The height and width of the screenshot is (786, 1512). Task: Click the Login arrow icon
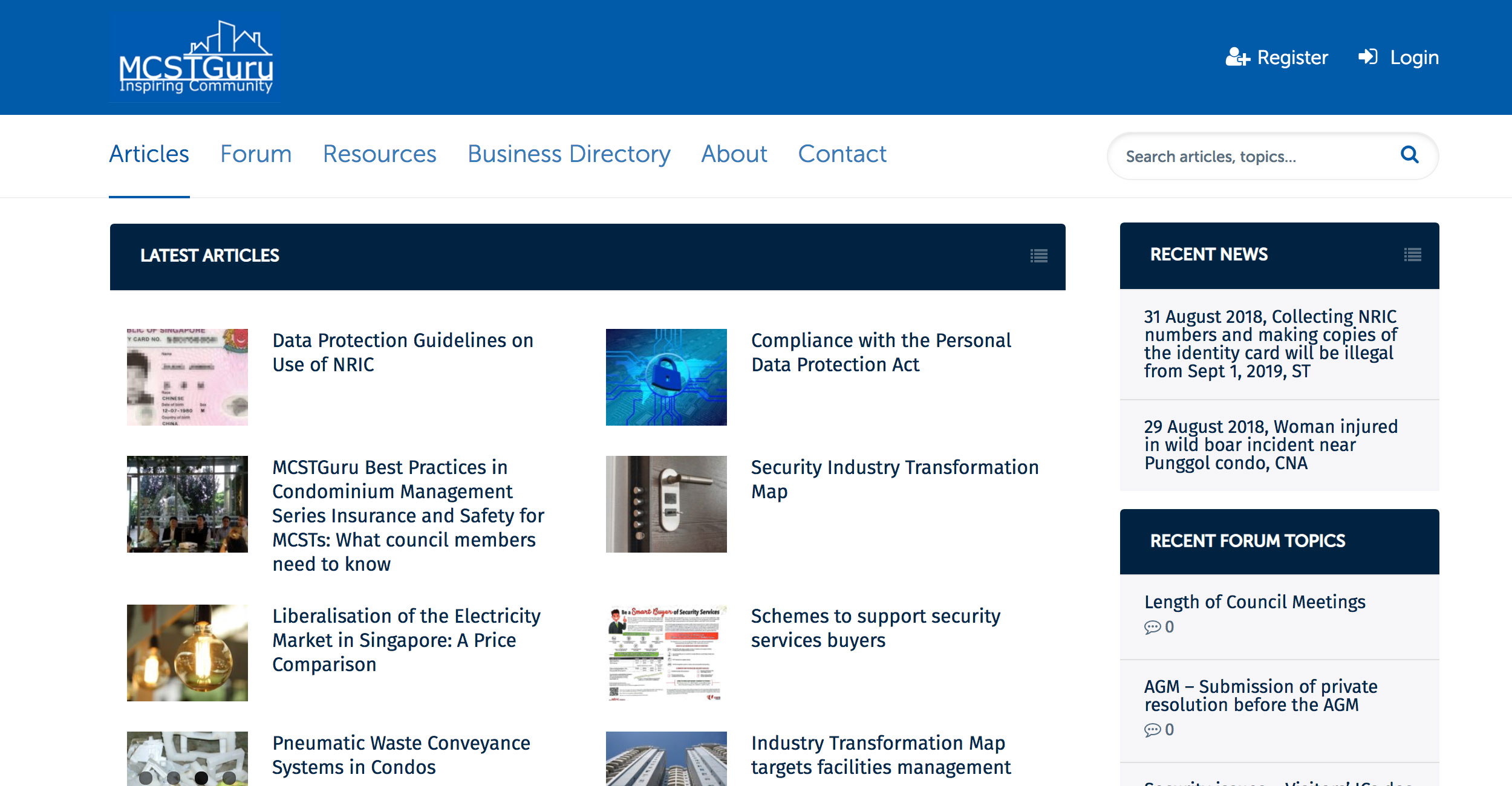tap(1367, 57)
